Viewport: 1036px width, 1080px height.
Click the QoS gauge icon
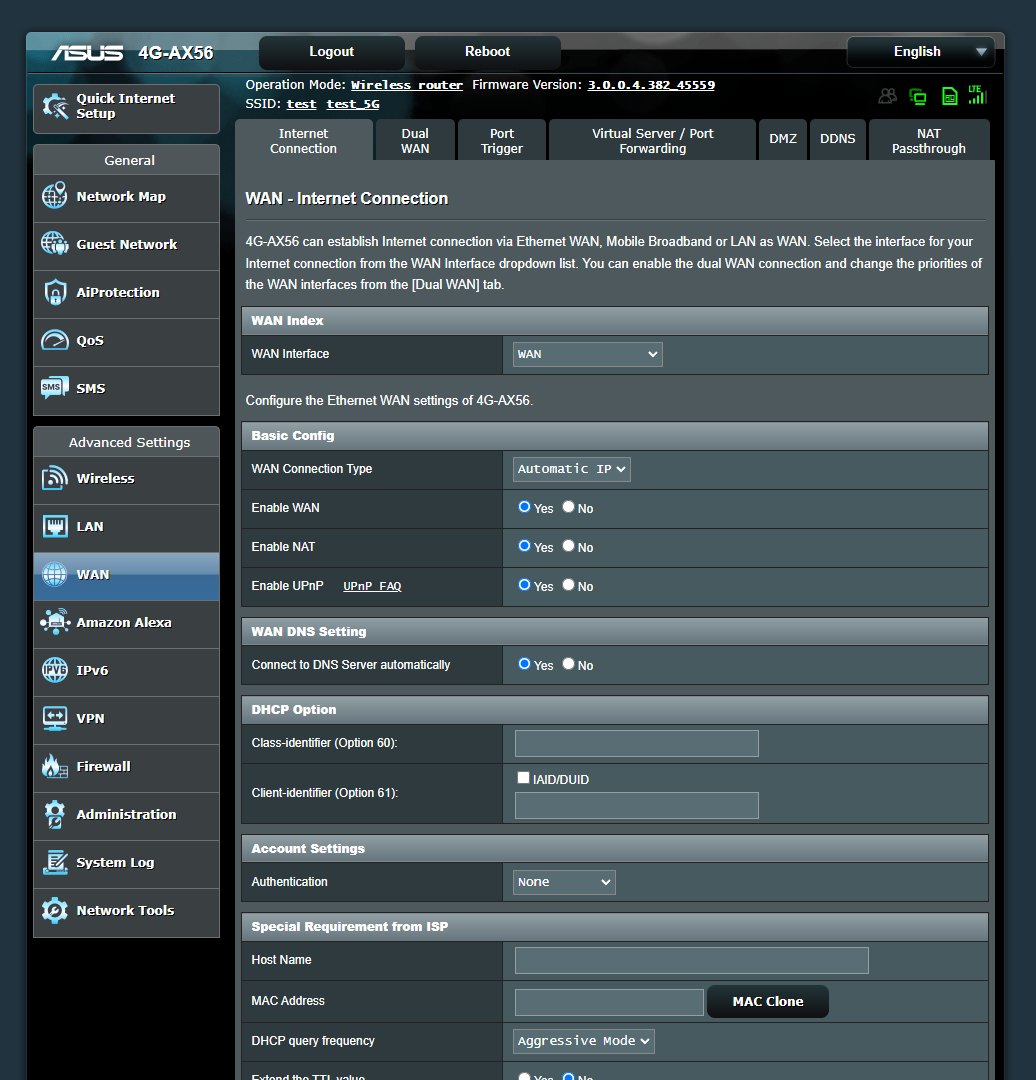pyautogui.click(x=55, y=340)
